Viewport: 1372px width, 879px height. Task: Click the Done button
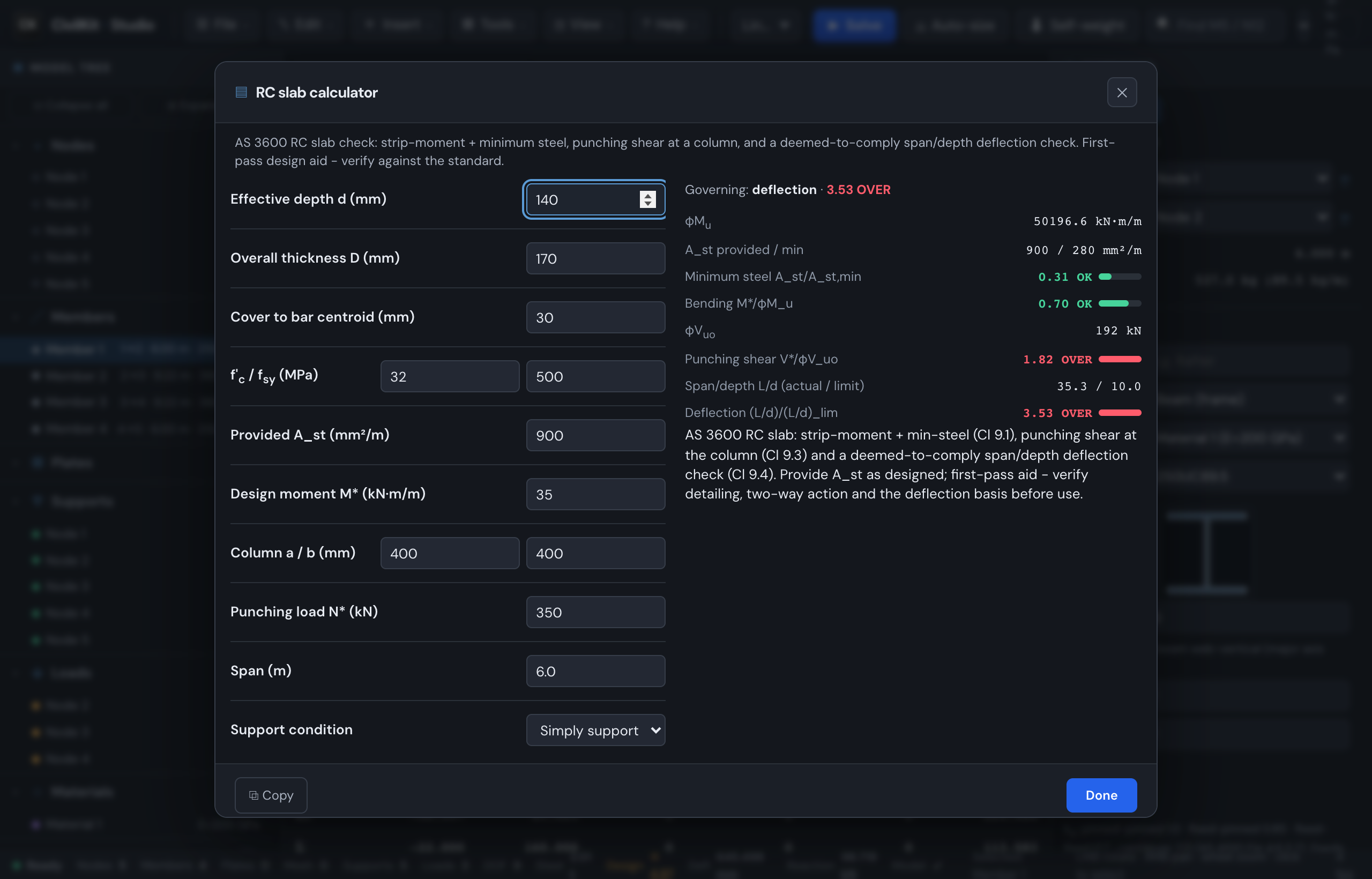(1101, 795)
